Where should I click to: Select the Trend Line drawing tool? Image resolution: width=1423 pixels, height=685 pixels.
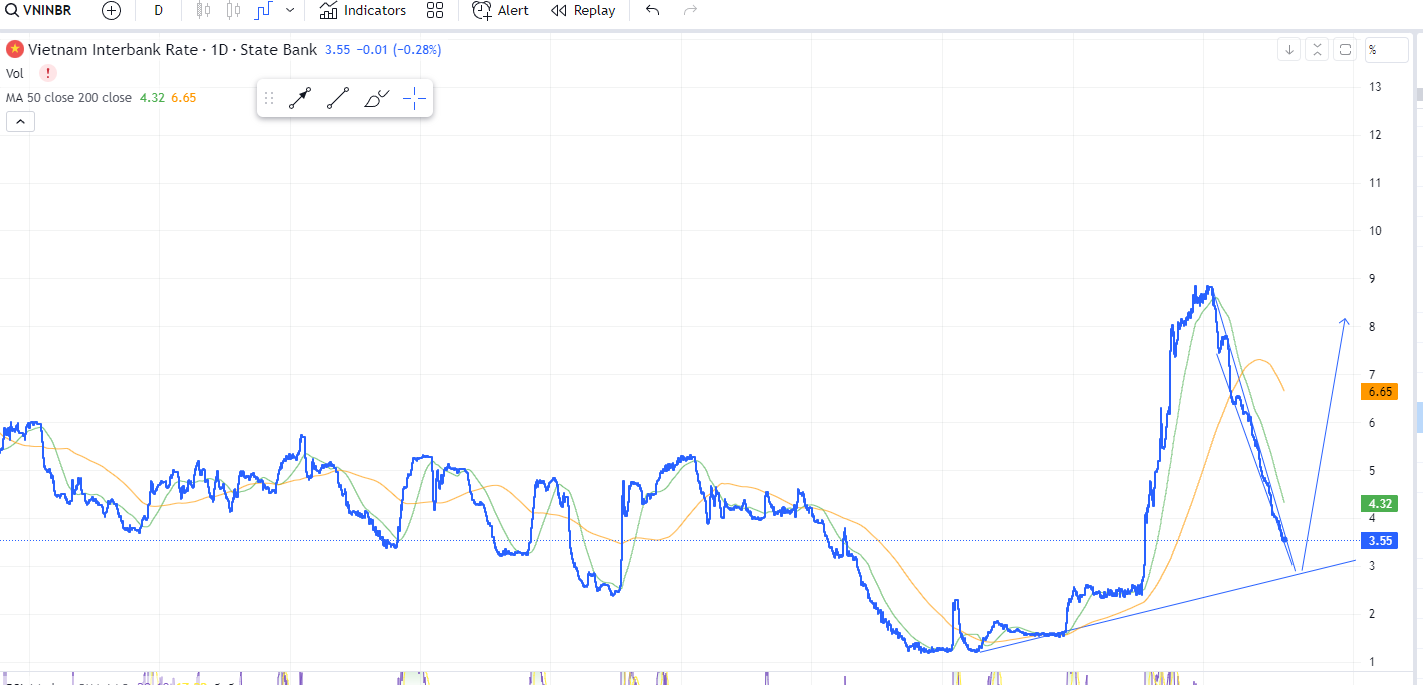tap(338, 98)
